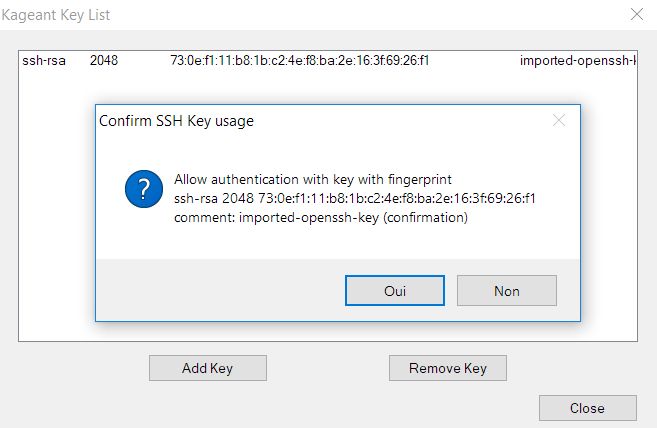The height and width of the screenshot is (428, 657).
Task: Click the blue question mark icon
Action: tap(144, 189)
